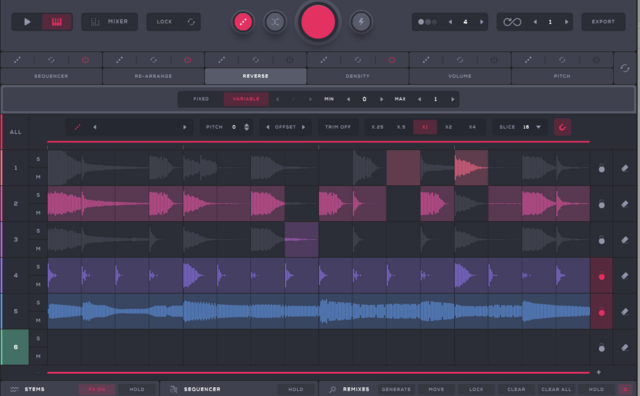Switch to the Re-Arrange tab
The height and width of the screenshot is (396, 640).
coord(153,76)
